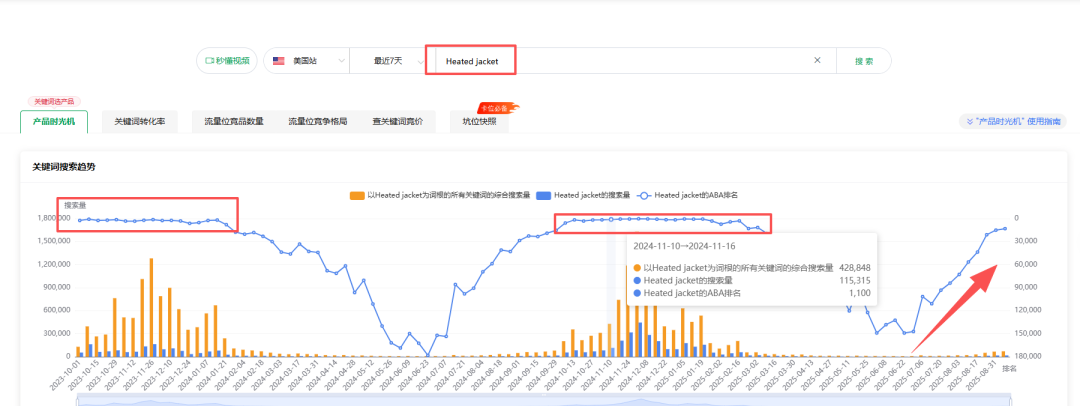Click the 搜索量 axis title
This screenshot has width=1080, height=406.
[75, 205]
